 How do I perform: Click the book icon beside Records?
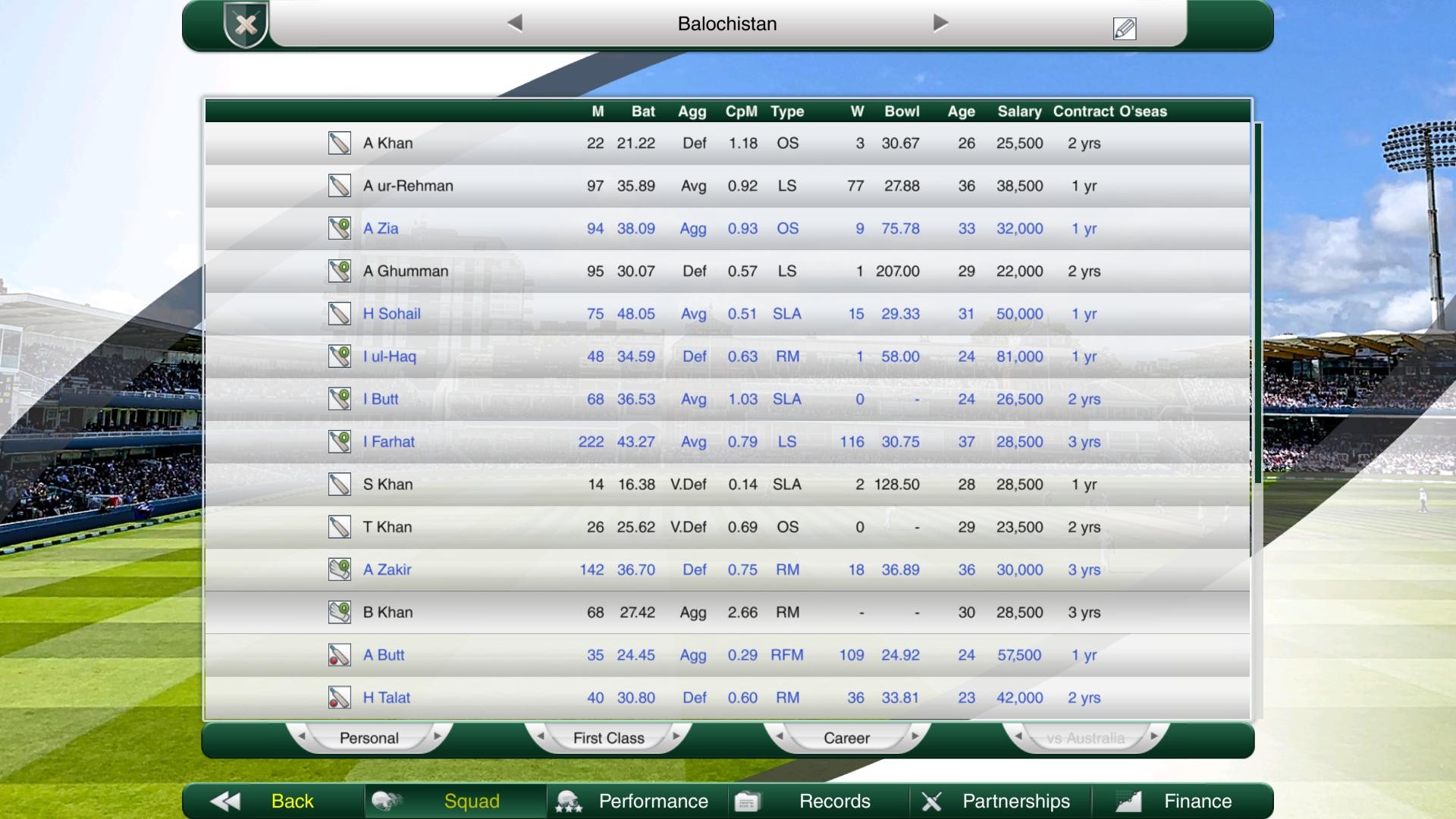[x=747, y=802]
